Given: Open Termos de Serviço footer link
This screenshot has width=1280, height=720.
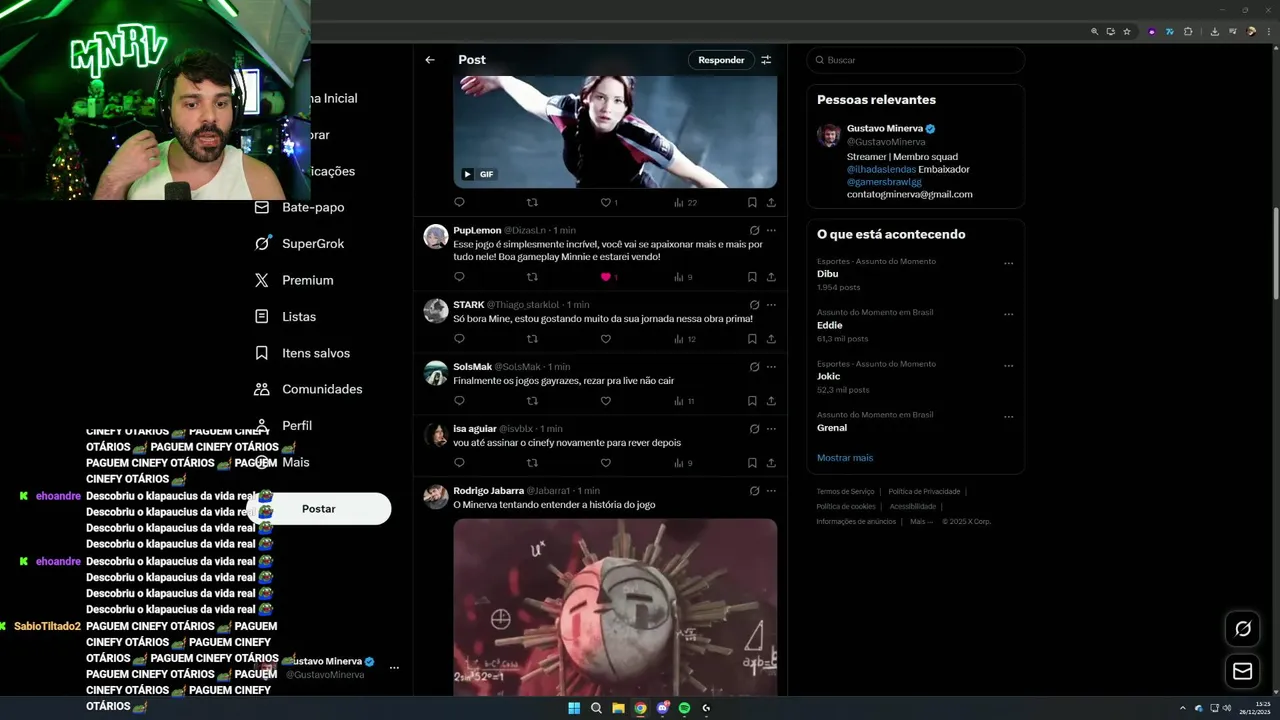Looking at the screenshot, I should coord(845,492).
